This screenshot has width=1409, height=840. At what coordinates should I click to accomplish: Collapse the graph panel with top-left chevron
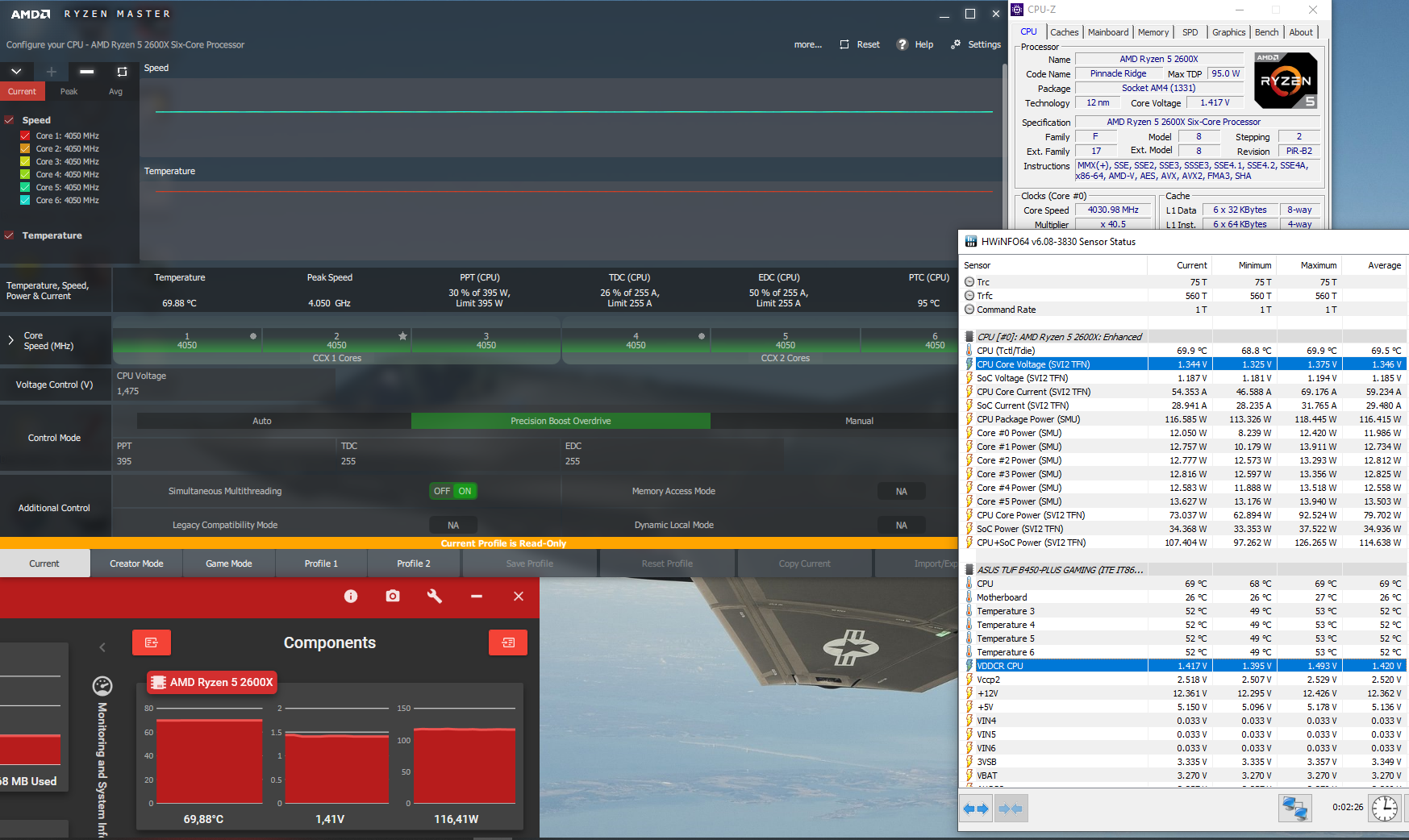(x=16, y=72)
